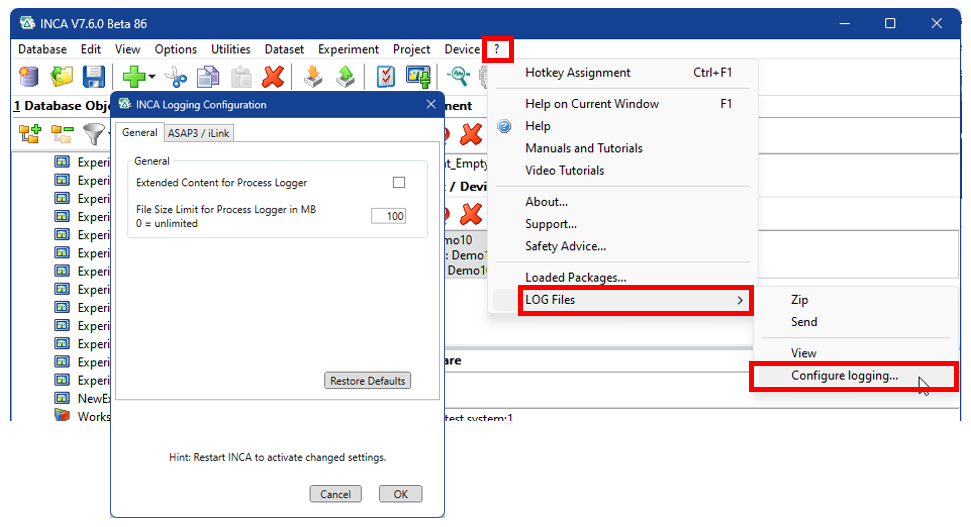The width and height of the screenshot is (971, 527).
Task: Open the Hotkey Assignment menu entry
Action: [x=577, y=73]
